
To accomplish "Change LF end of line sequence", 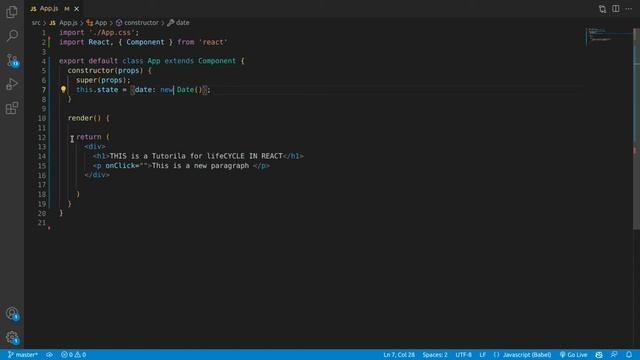I will point(482,355).
